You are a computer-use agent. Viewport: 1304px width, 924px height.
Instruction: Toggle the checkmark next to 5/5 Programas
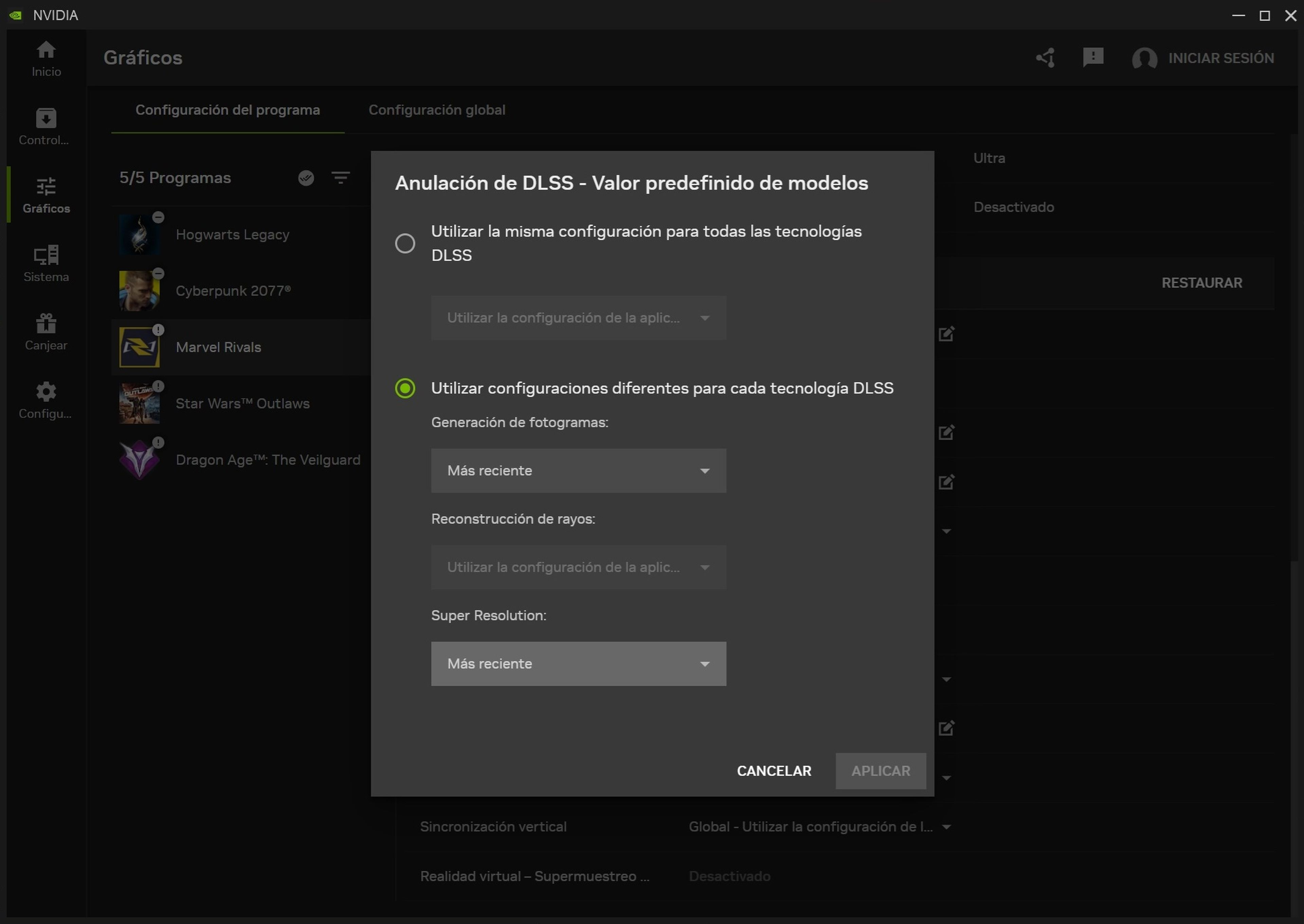point(306,178)
